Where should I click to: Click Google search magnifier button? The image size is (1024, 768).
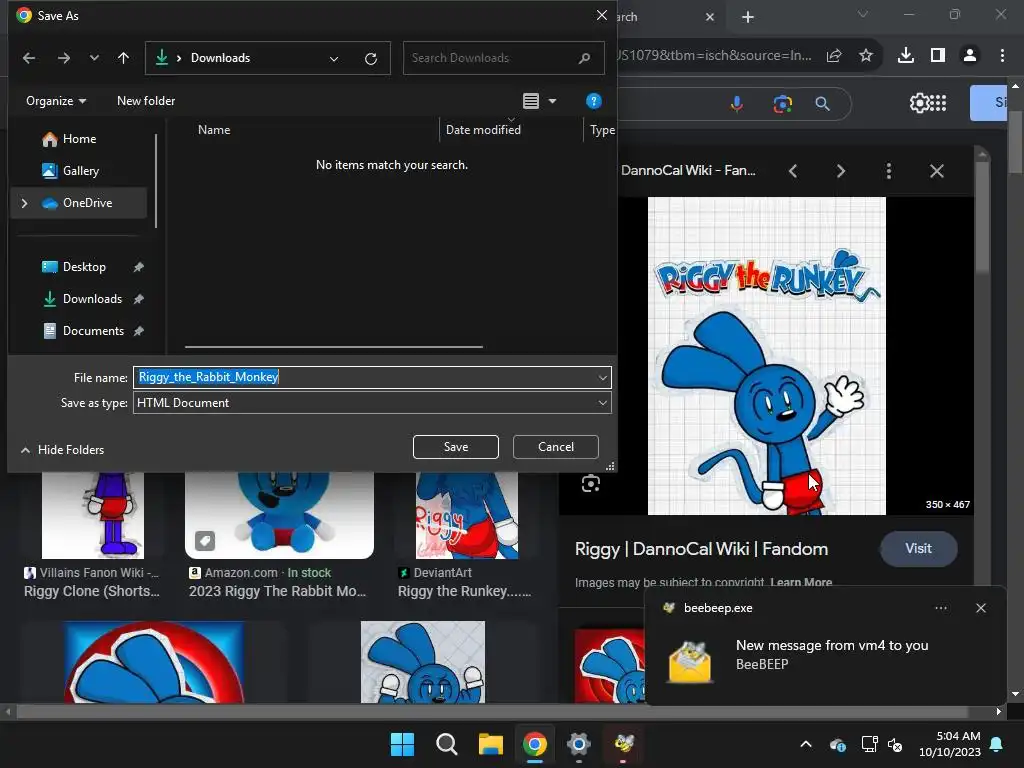(x=823, y=103)
